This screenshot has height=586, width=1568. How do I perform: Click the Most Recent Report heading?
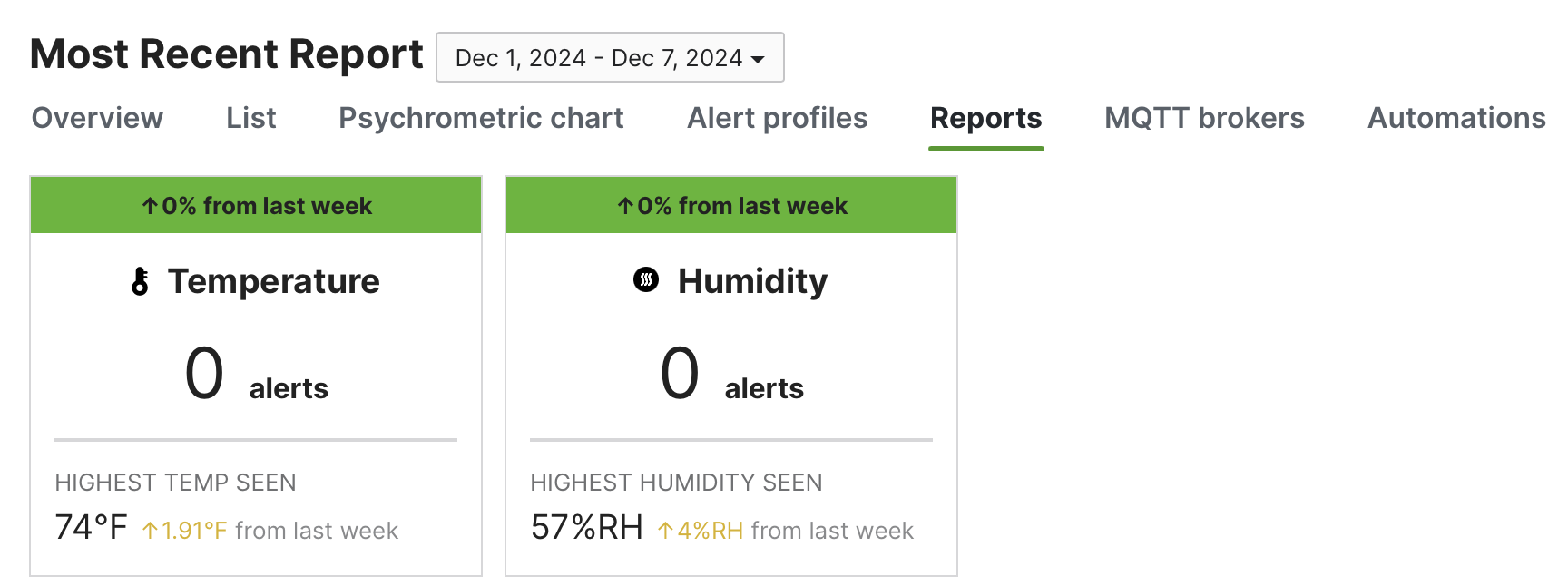226,54
